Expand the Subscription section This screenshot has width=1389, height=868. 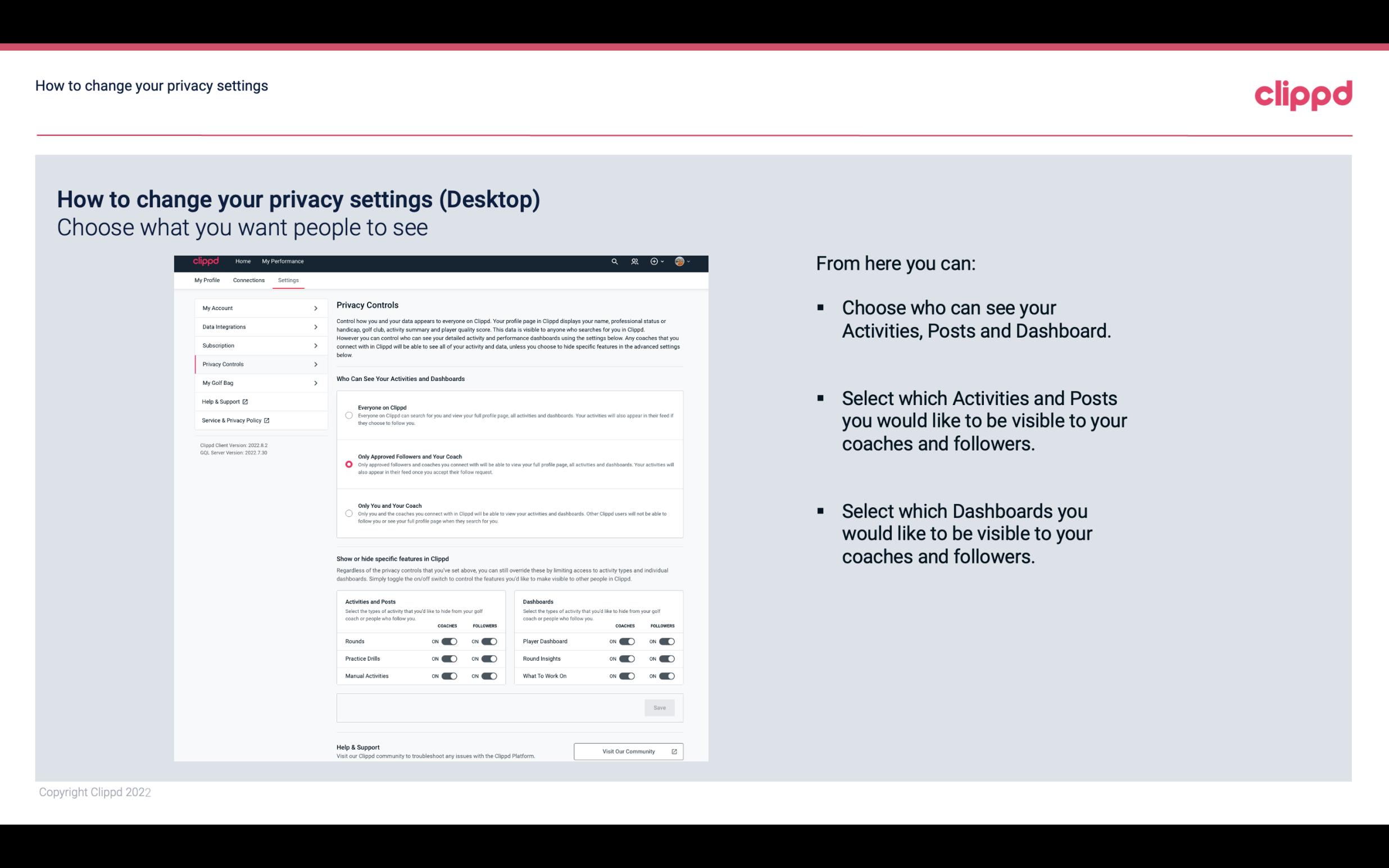pos(258,345)
